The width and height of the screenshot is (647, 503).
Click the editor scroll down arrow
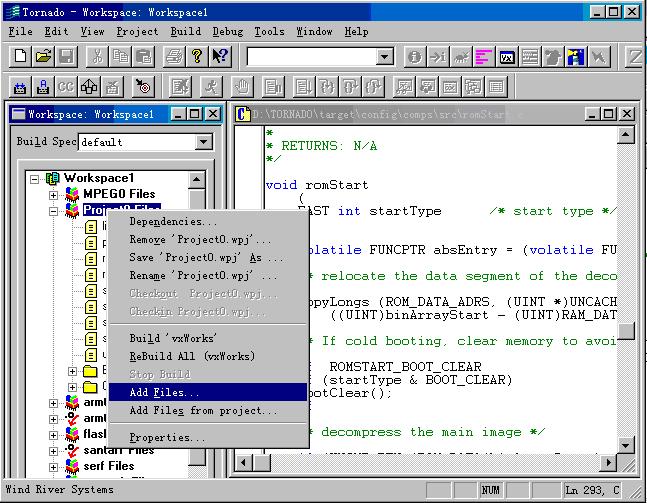(626, 445)
